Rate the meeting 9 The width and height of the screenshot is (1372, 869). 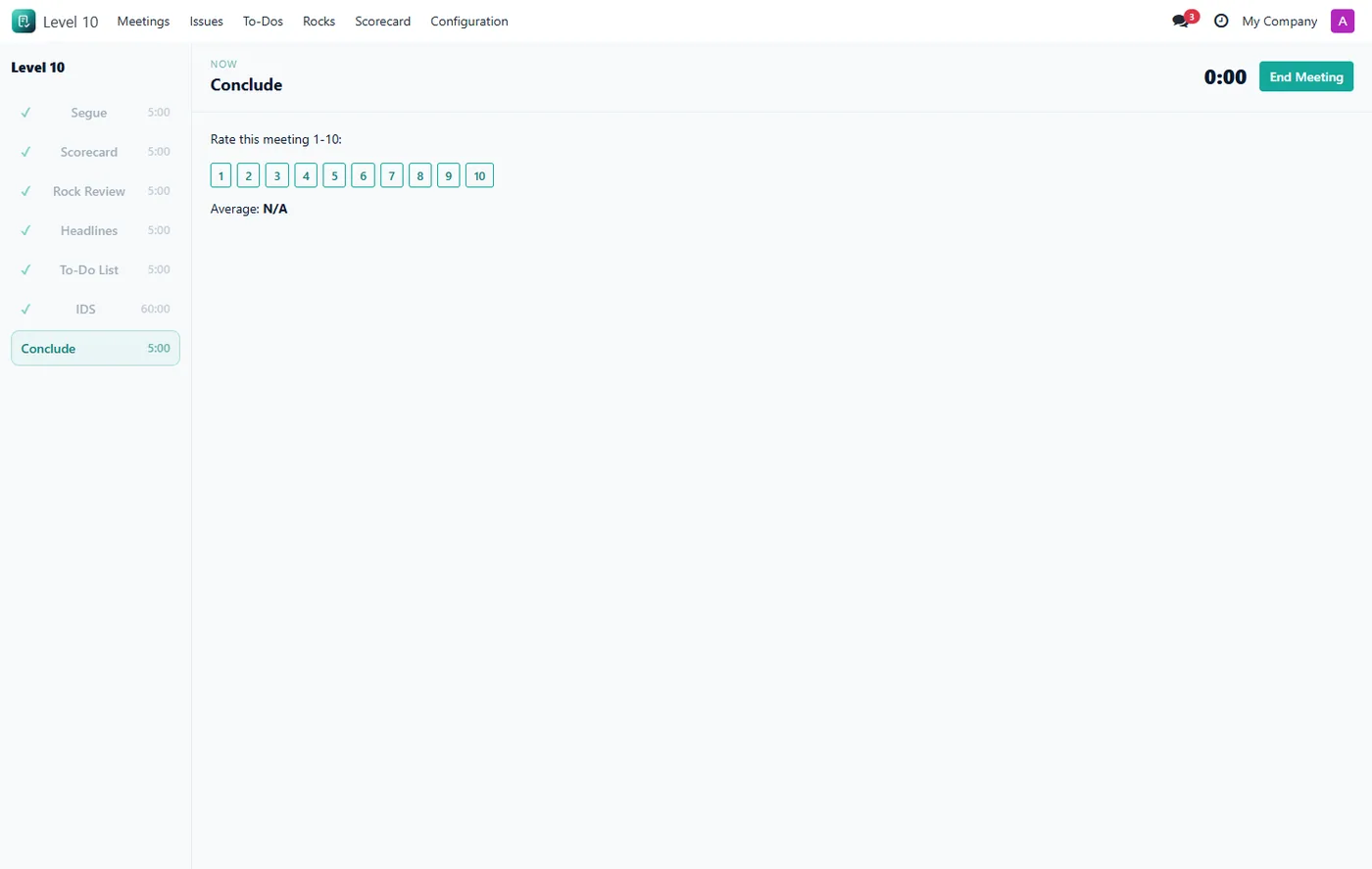(449, 175)
